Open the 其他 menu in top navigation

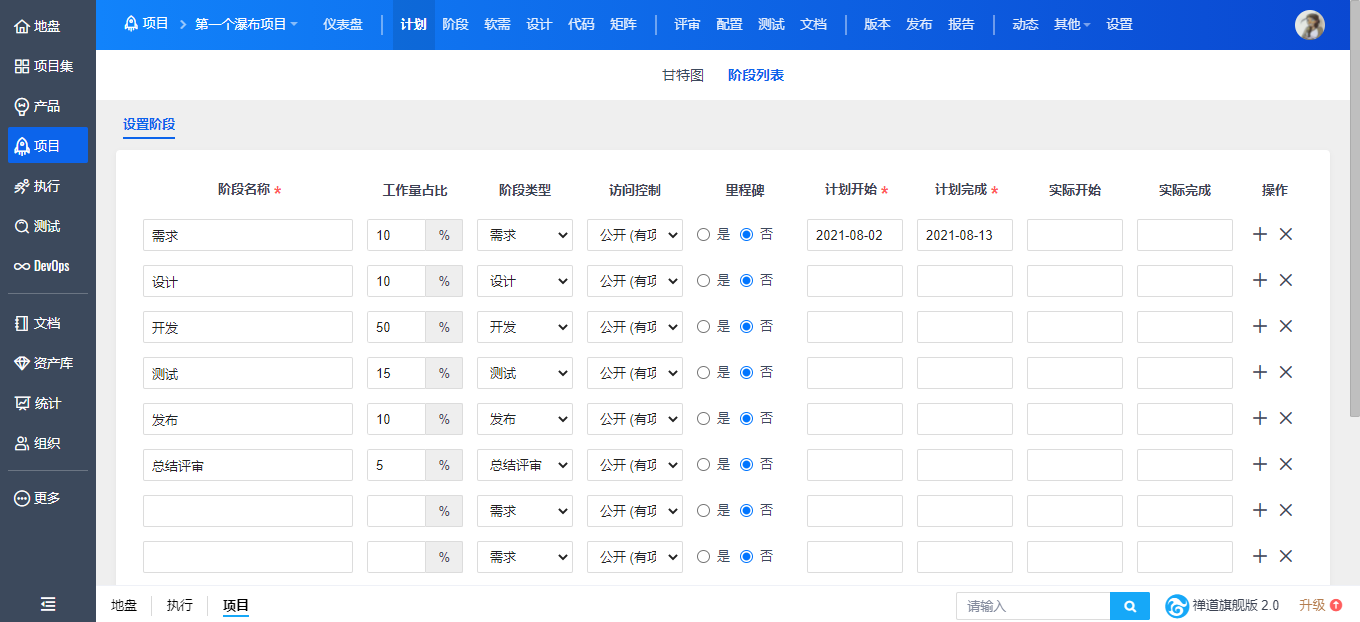click(x=1071, y=24)
